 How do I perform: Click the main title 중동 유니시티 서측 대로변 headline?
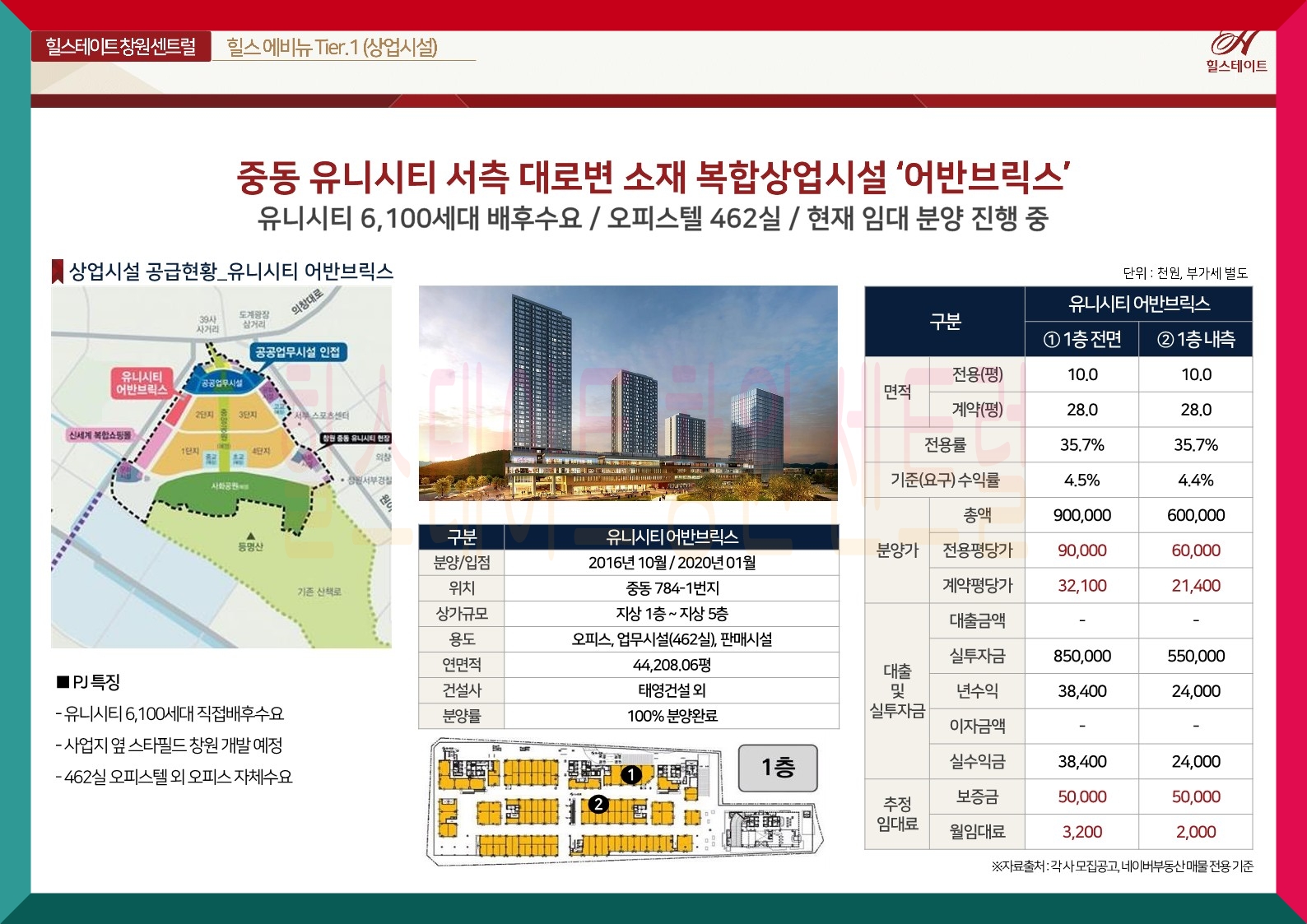pyautogui.click(x=653, y=176)
